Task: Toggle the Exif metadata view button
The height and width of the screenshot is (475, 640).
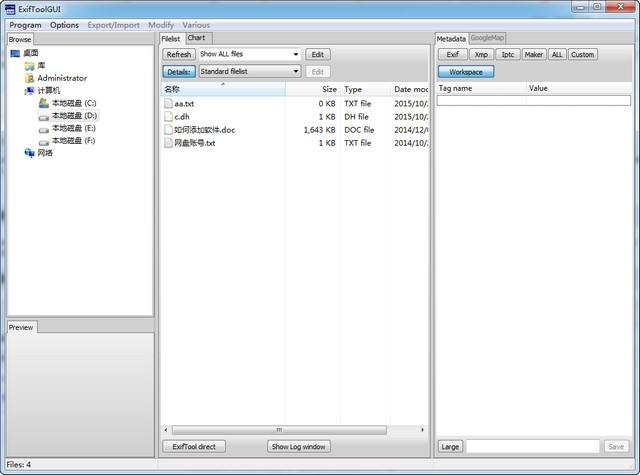Action: [452, 54]
